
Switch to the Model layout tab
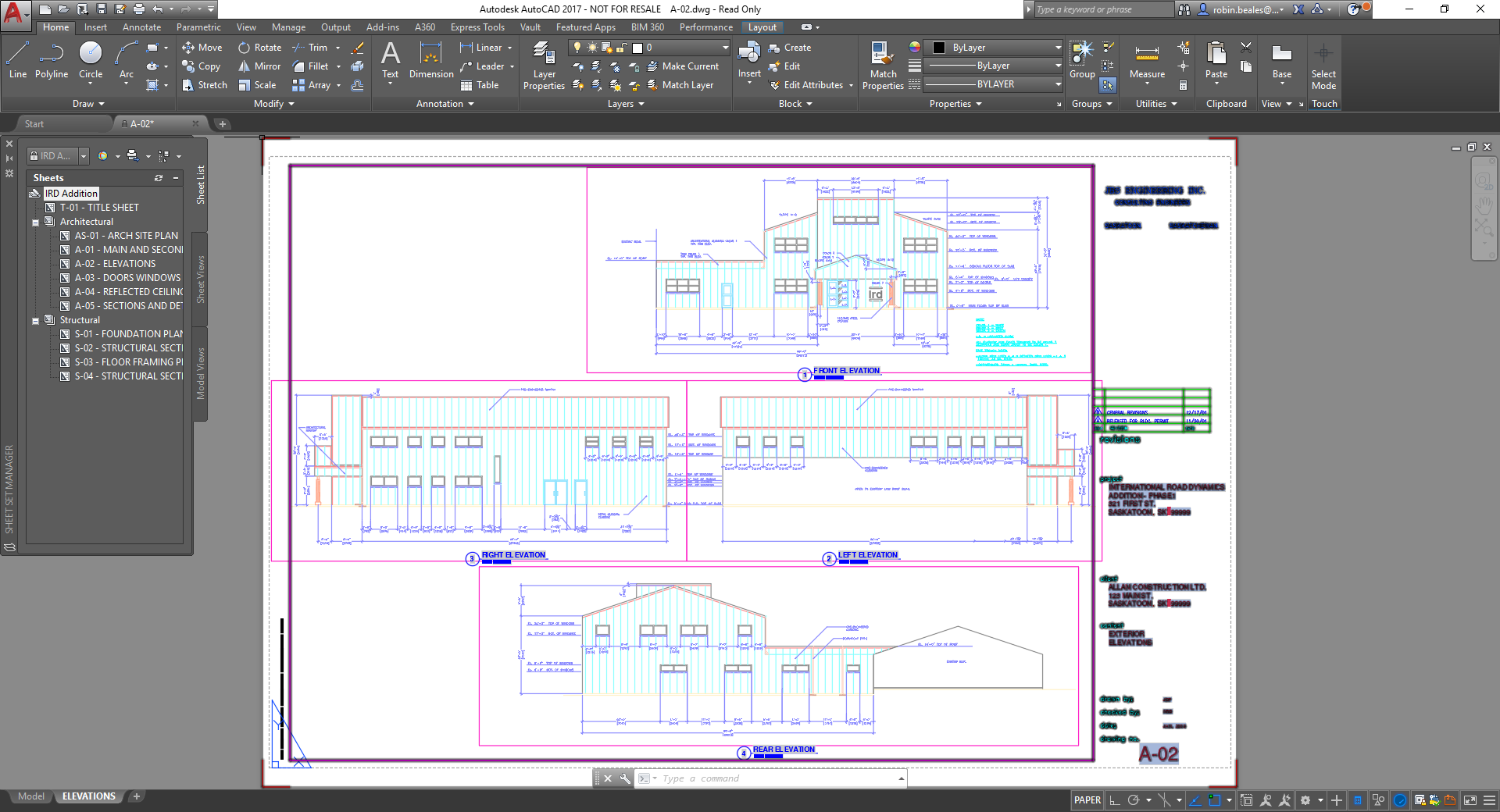(x=31, y=796)
